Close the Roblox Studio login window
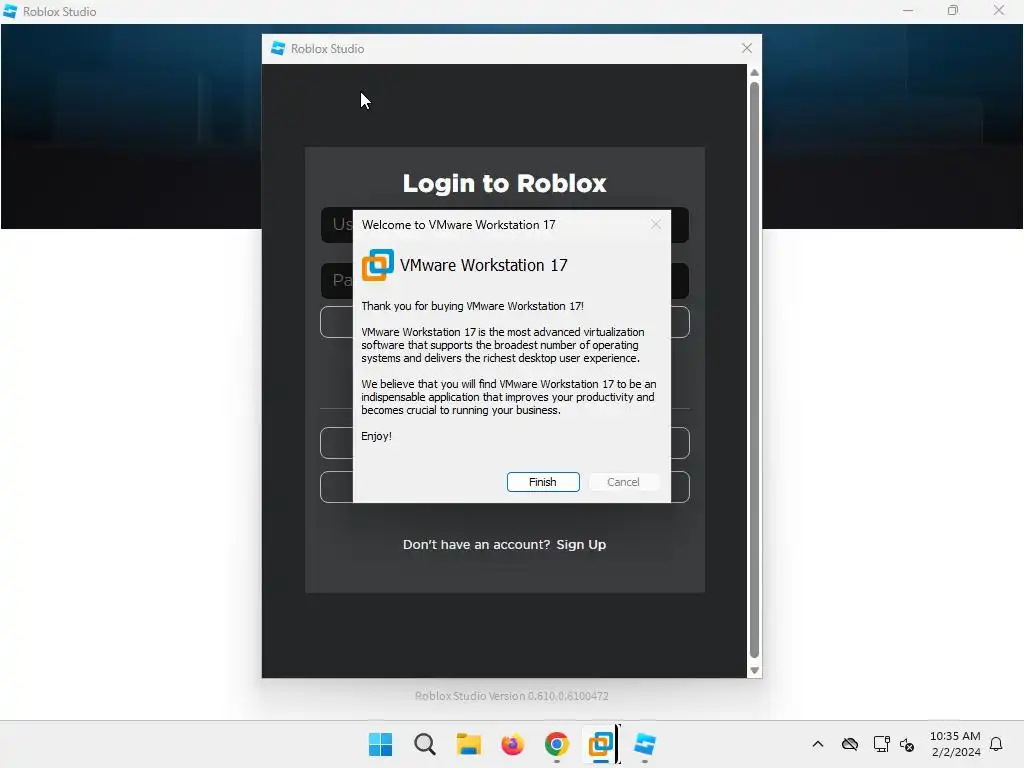1024x768 pixels. coord(747,48)
